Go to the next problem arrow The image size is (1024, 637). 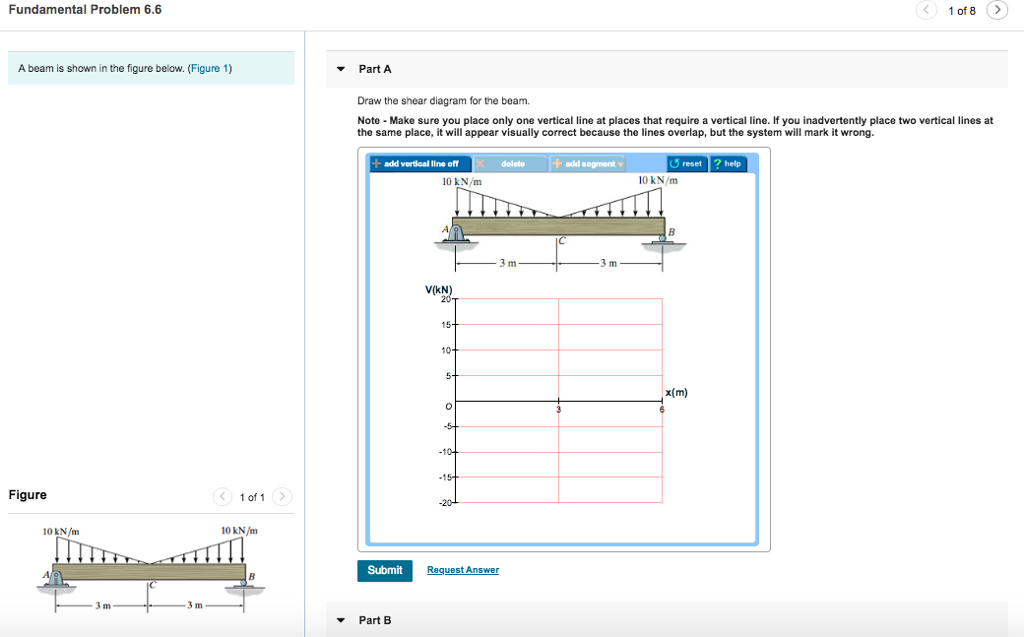point(997,10)
